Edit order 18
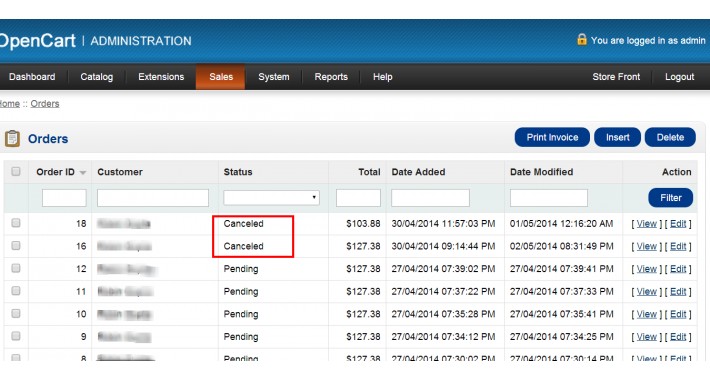The image size is (710, 380). tap(678, 223)
